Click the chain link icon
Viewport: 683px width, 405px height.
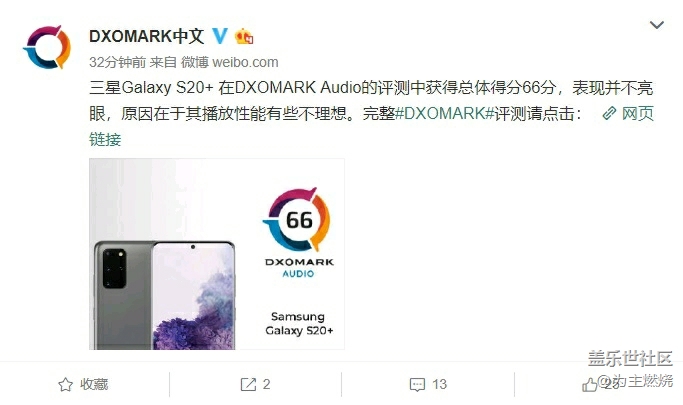tap(609, 114)
